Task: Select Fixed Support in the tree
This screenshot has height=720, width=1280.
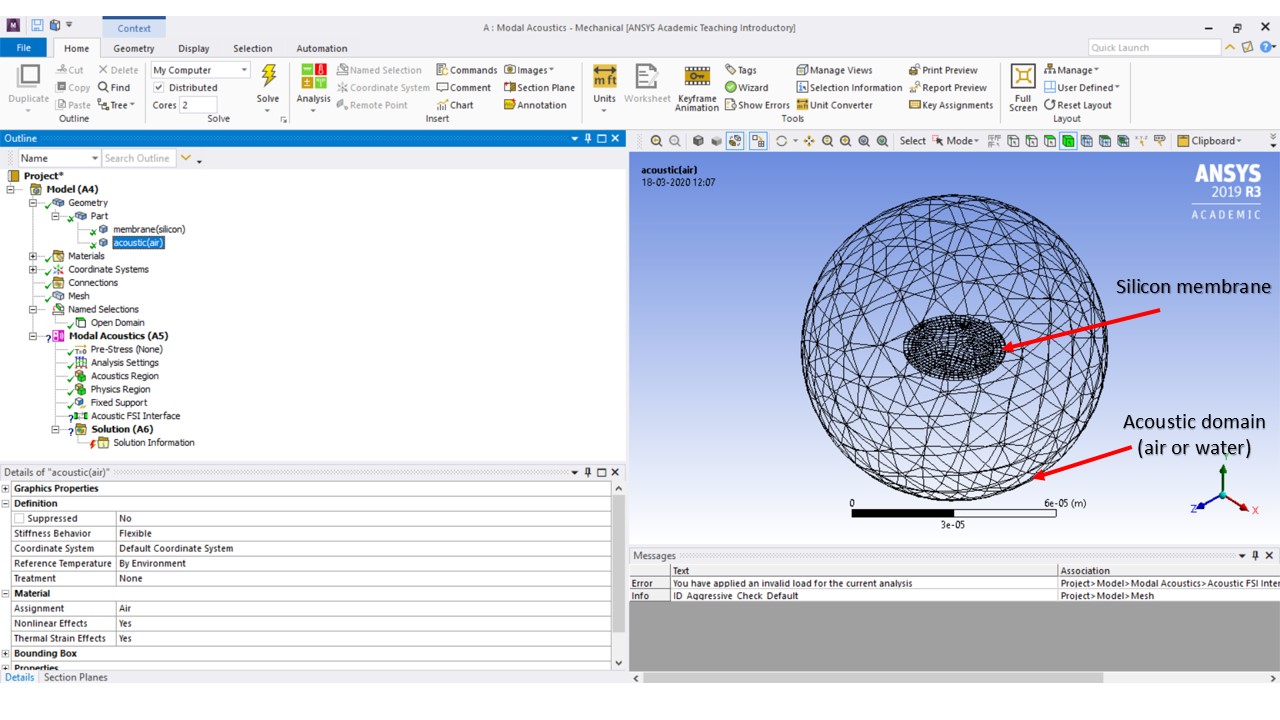Action: click(118, 403)
